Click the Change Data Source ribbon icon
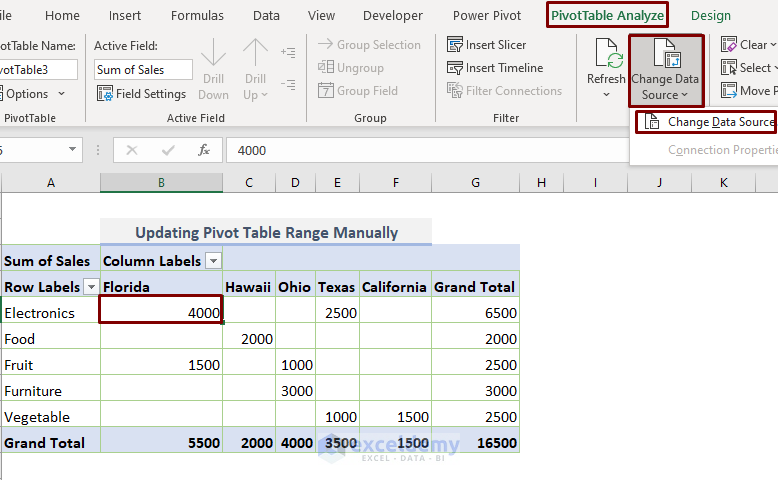This screenshot has height=480, width=778. tap(666, 56)
